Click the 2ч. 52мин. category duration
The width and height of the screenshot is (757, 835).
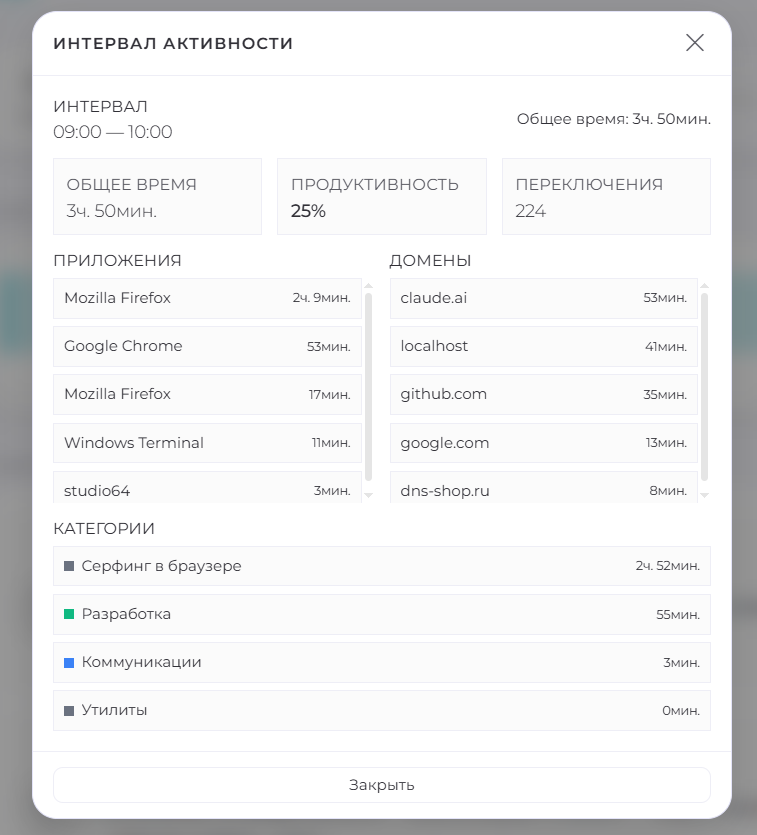click(668, 566)
